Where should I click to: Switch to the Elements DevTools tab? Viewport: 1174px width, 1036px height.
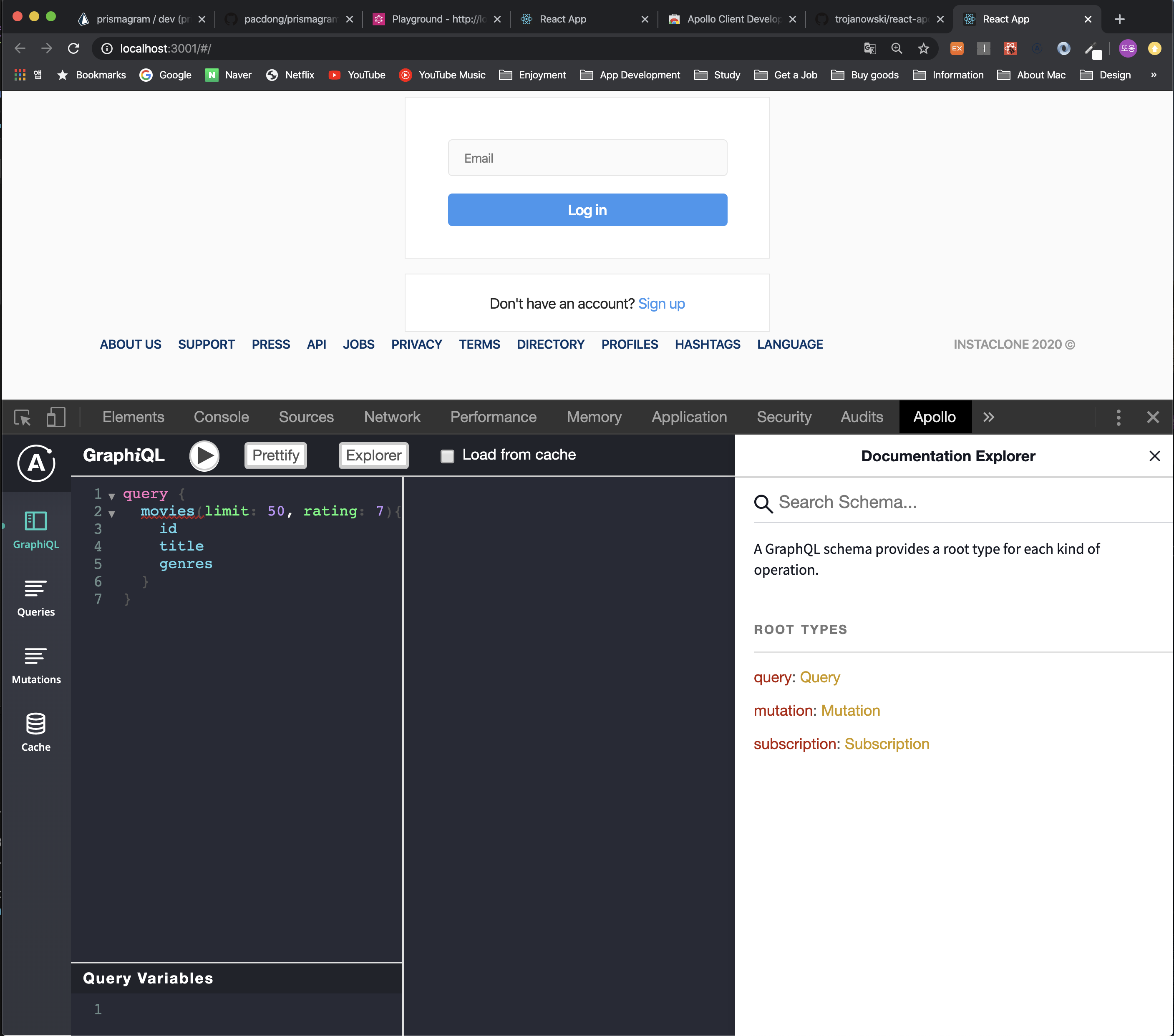(x=133, y=417)
